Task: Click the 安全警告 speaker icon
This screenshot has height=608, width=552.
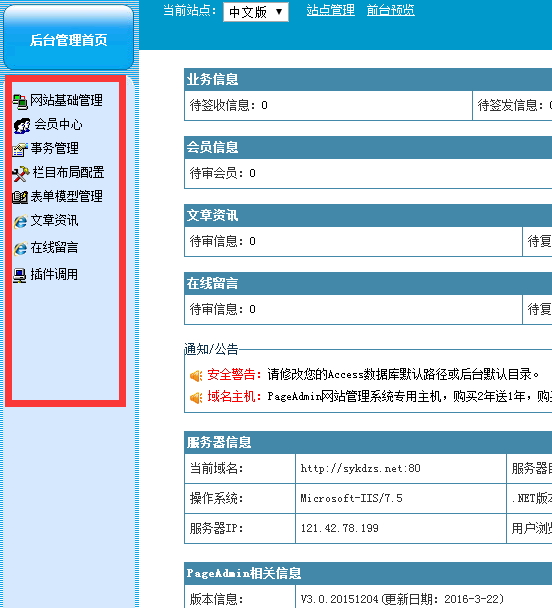Action: click(x=196, y=375)
